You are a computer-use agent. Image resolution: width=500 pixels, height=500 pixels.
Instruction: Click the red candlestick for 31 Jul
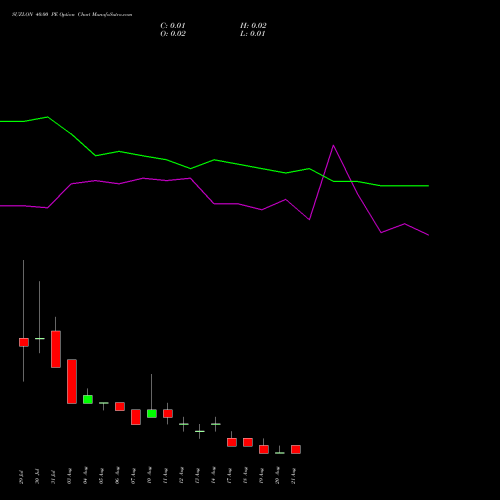(x=56, y=349)
